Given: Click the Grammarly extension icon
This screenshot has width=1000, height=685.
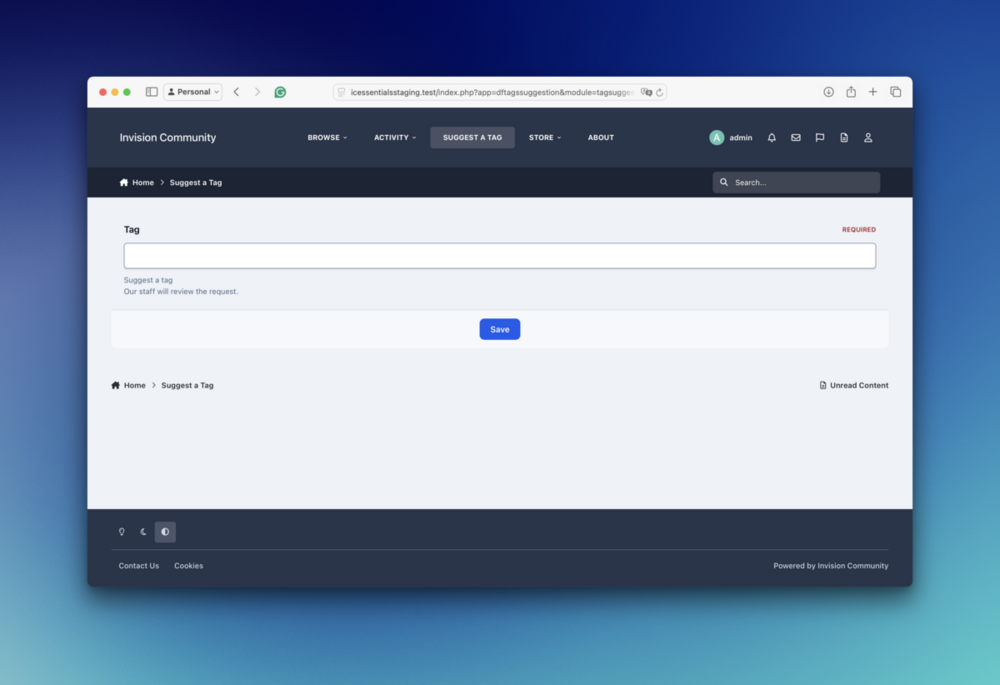Looking at the screenshot, I should click(280, 92).
